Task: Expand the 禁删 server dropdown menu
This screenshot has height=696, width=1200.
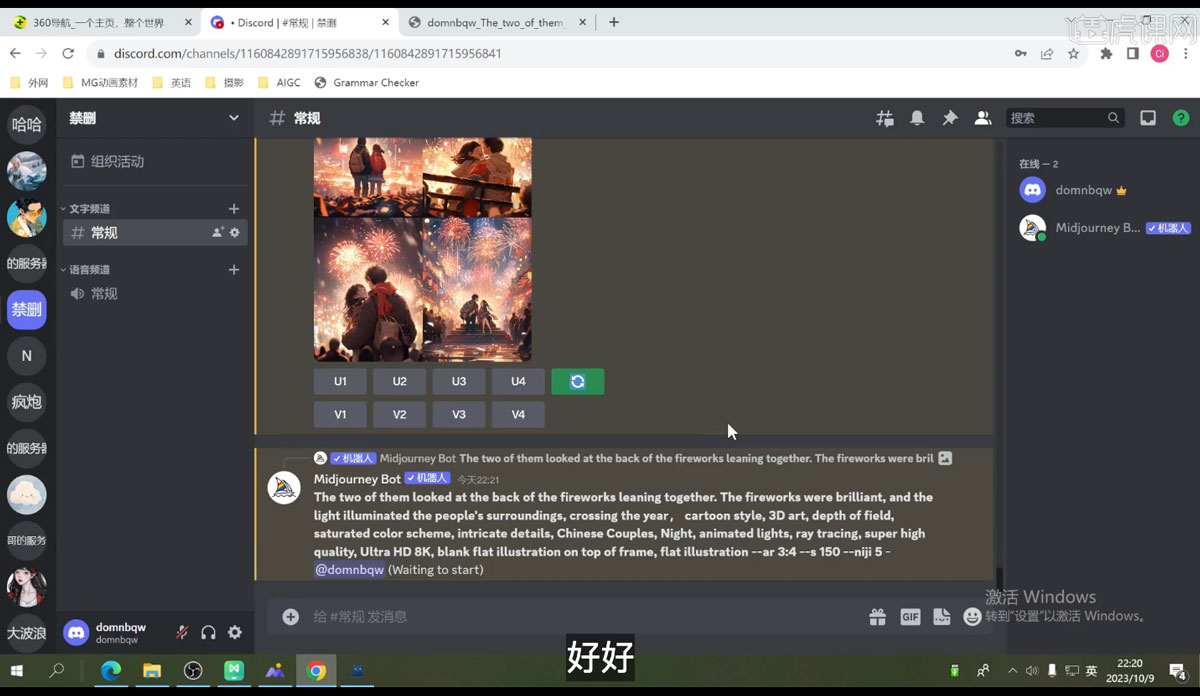Action: 234,117
